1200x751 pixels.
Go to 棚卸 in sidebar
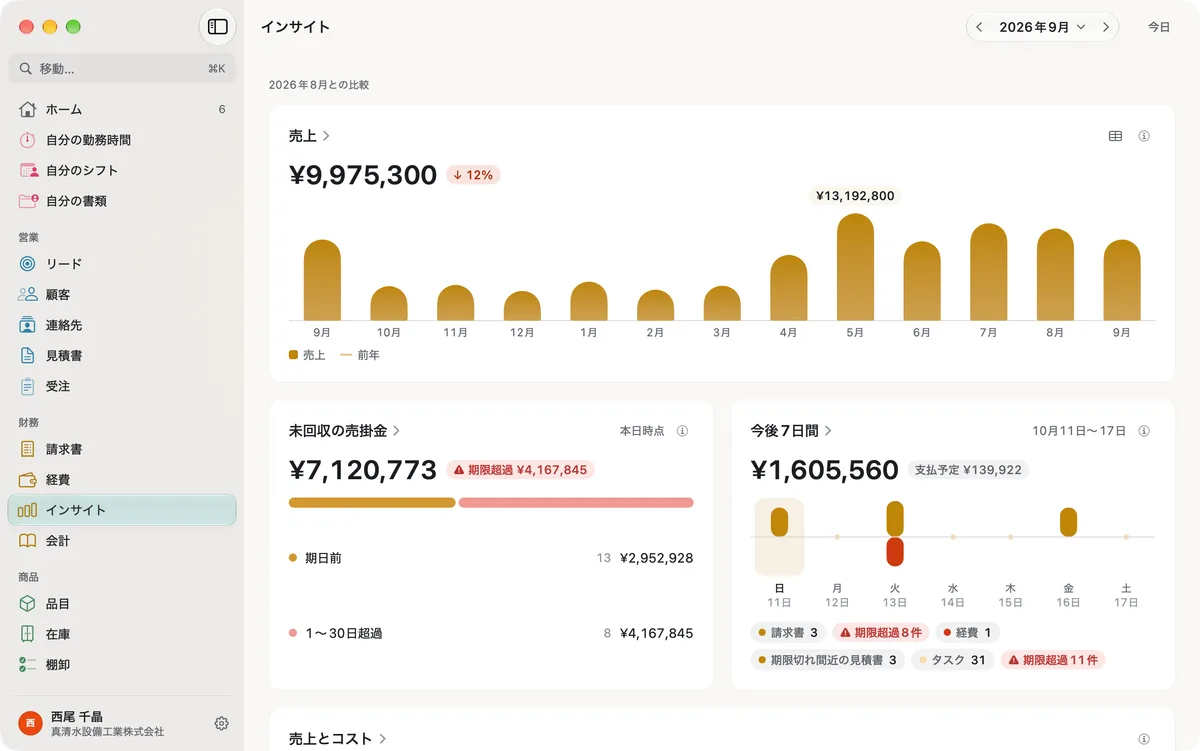[x=122, y=665]
